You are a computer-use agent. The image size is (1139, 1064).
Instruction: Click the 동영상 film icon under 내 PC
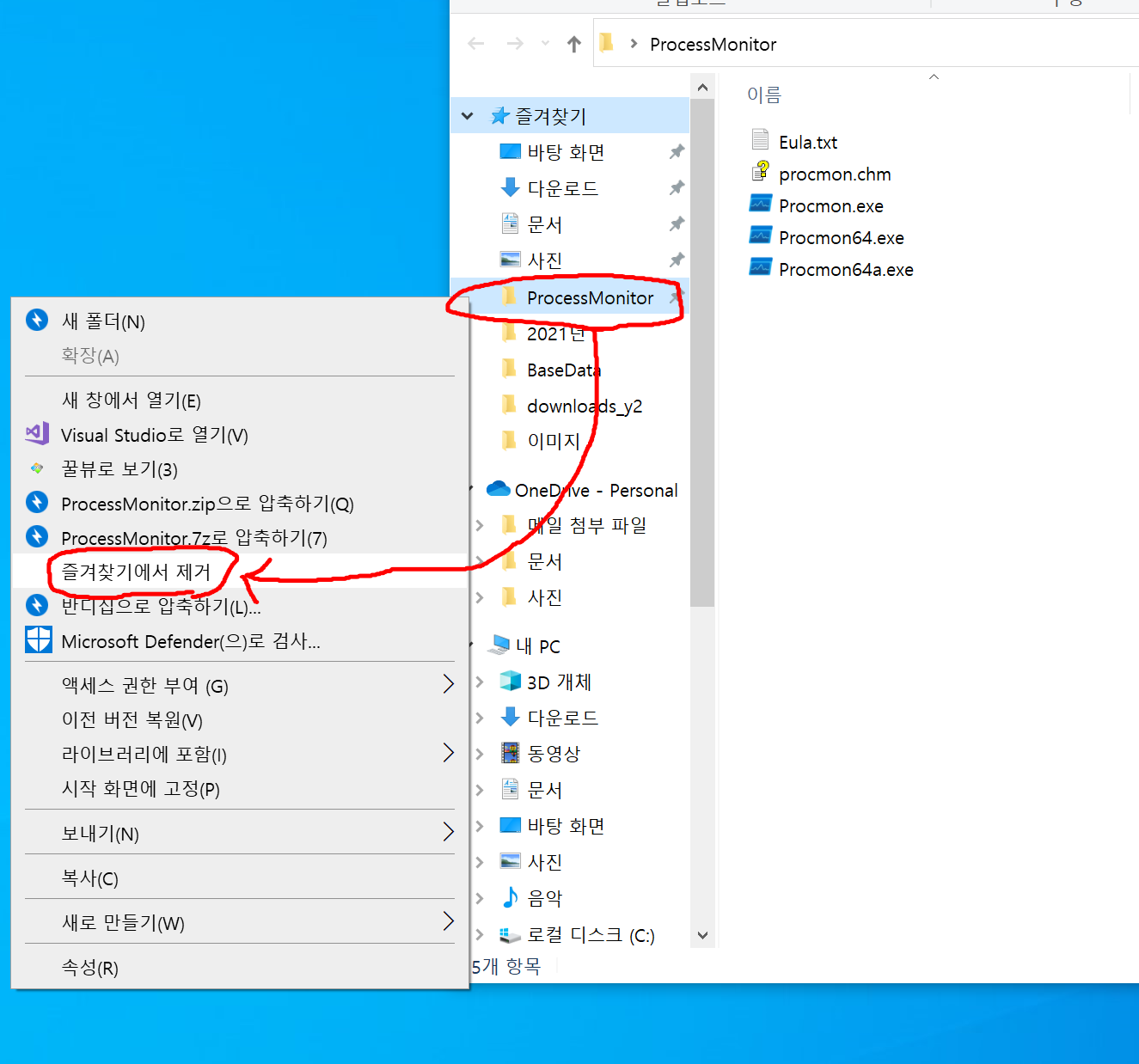(511, 753)
